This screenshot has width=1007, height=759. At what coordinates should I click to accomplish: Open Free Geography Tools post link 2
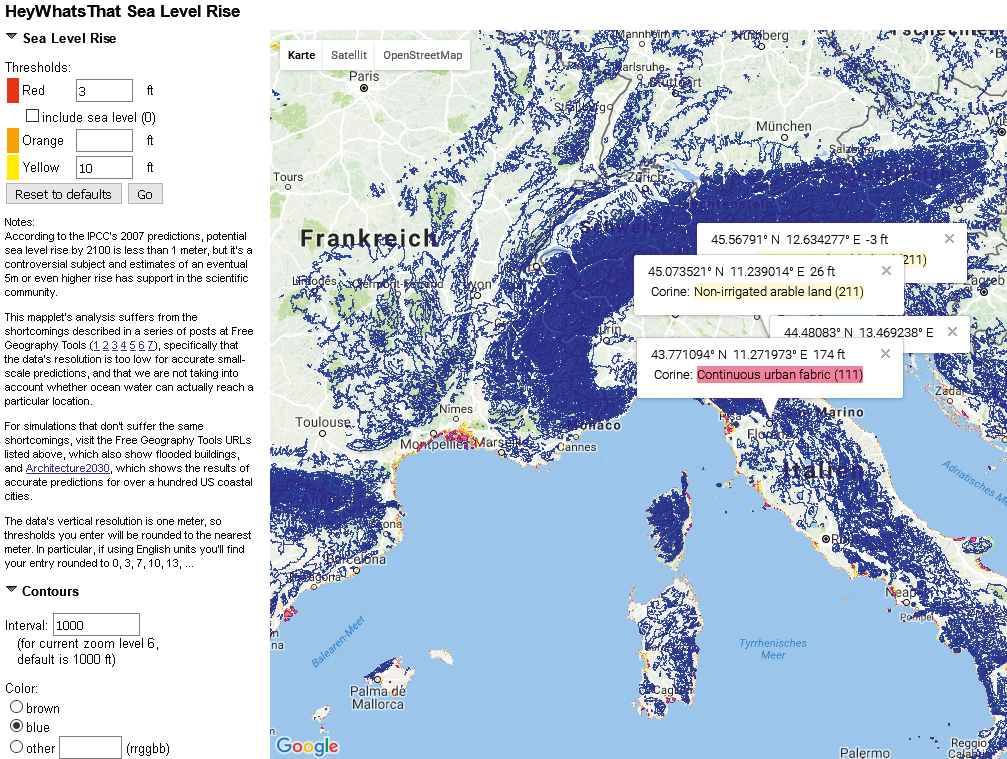tap(105, 345)
